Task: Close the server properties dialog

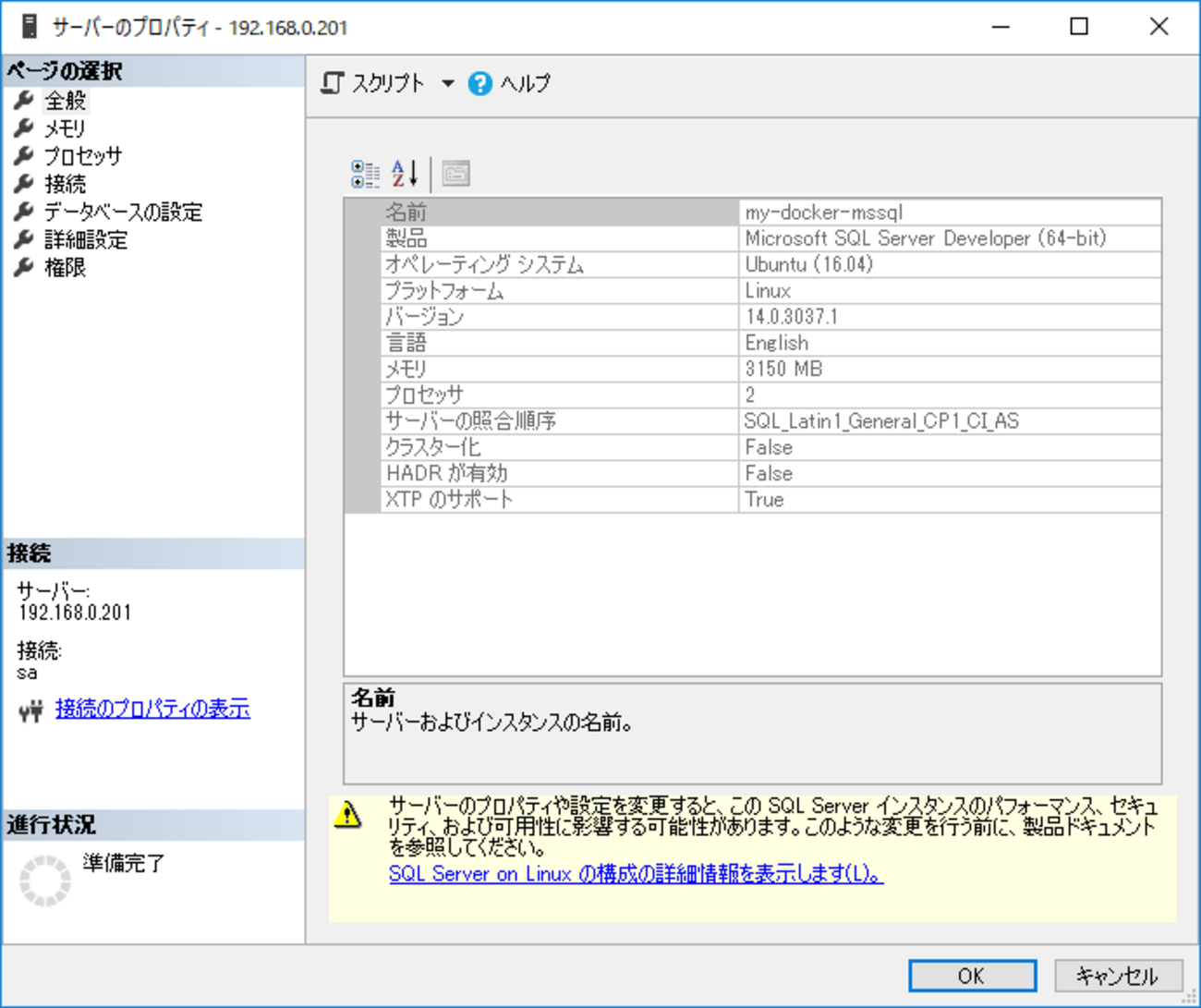Action: 1159,27
